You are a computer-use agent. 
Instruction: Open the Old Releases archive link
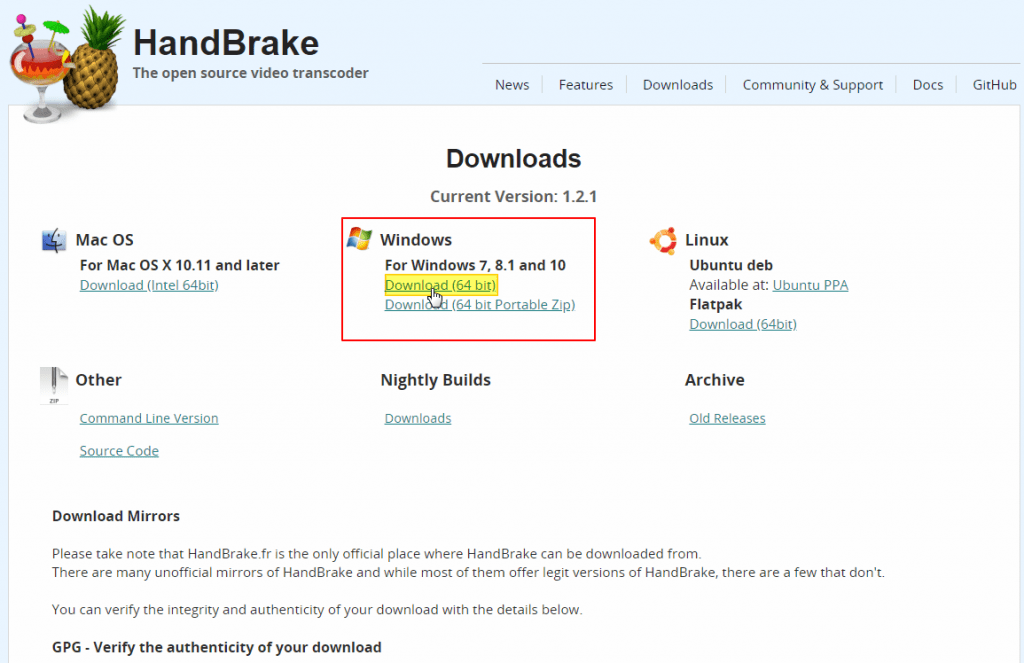pos(728,419)
